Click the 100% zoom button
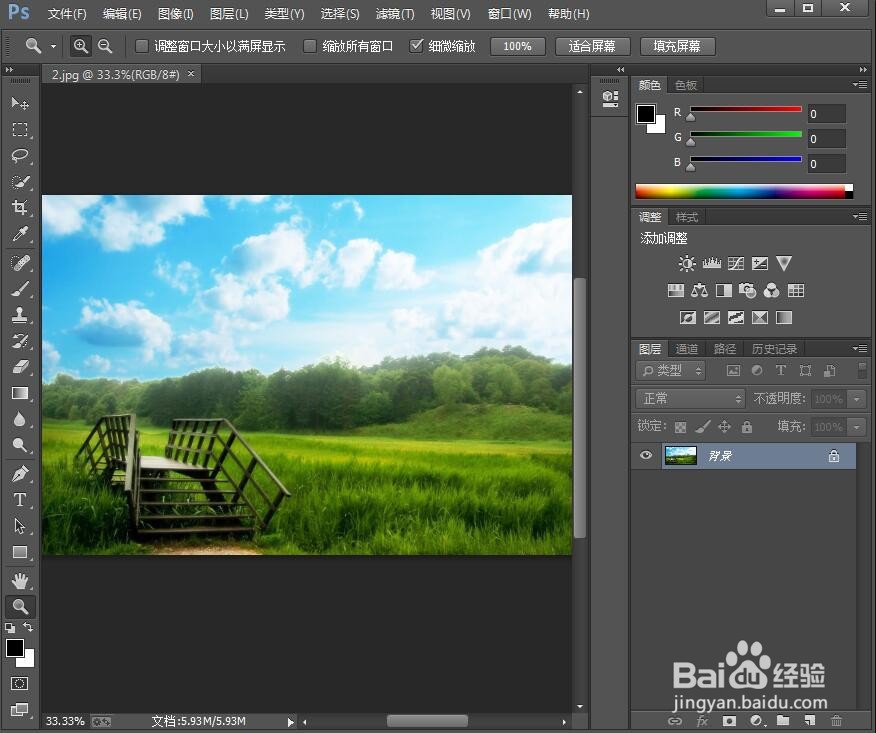The width and height of the screenshot is (876, 733). [x=517, y=46]
